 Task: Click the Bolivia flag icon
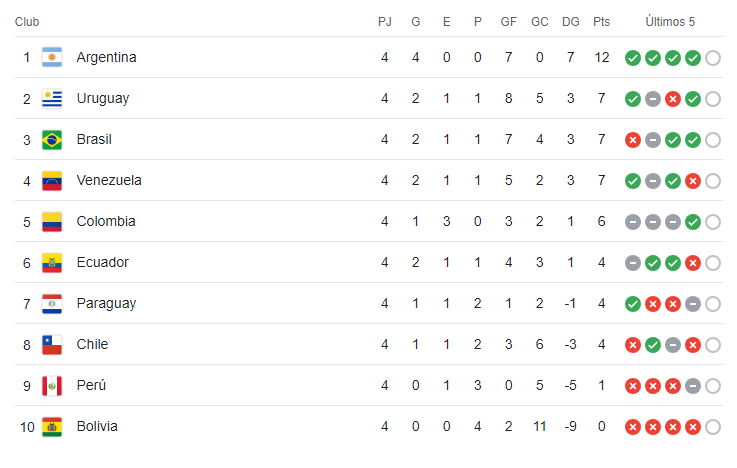click(52, 427)
